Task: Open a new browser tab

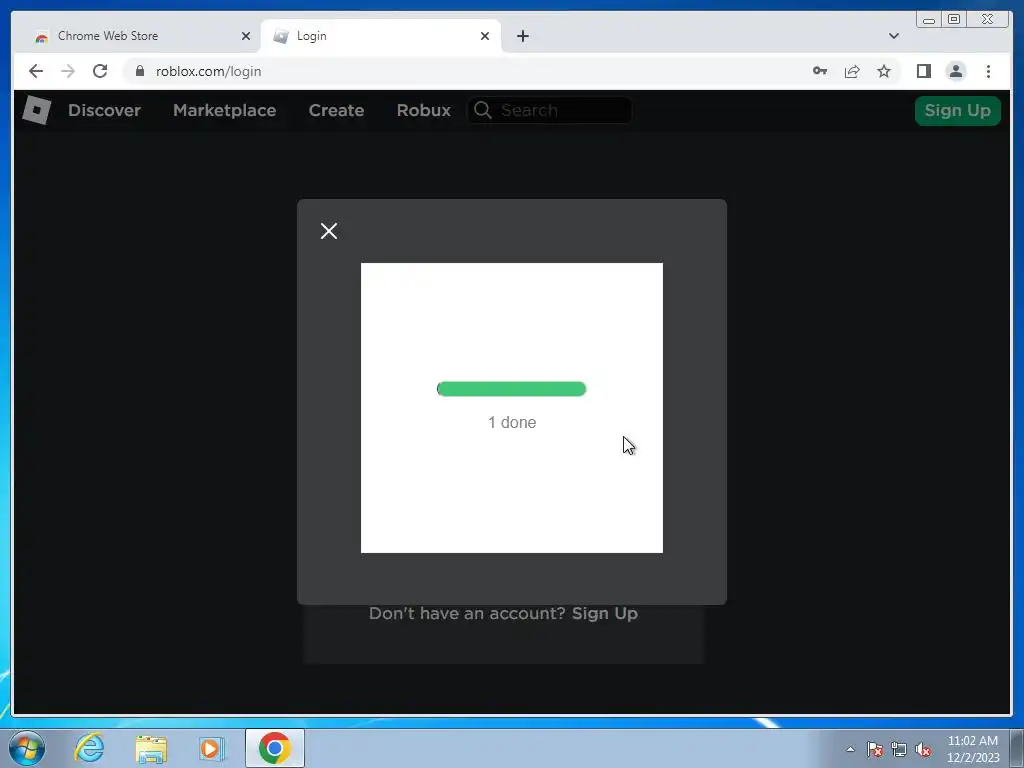Action: (x=522, y=36)
